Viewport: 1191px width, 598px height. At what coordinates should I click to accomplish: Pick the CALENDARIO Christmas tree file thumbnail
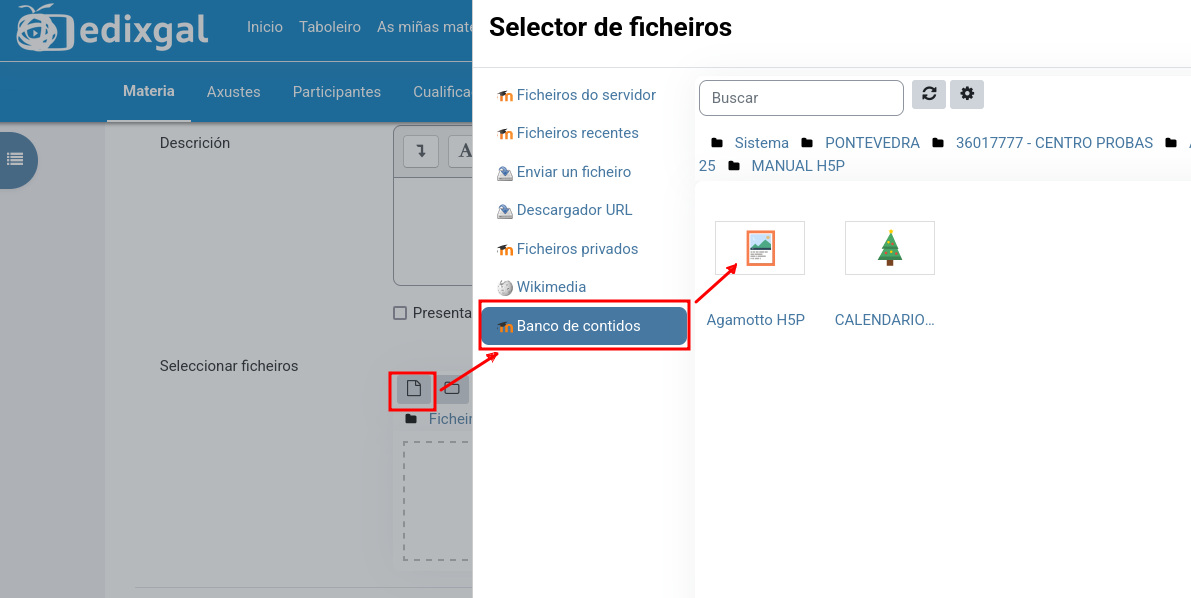889,248
